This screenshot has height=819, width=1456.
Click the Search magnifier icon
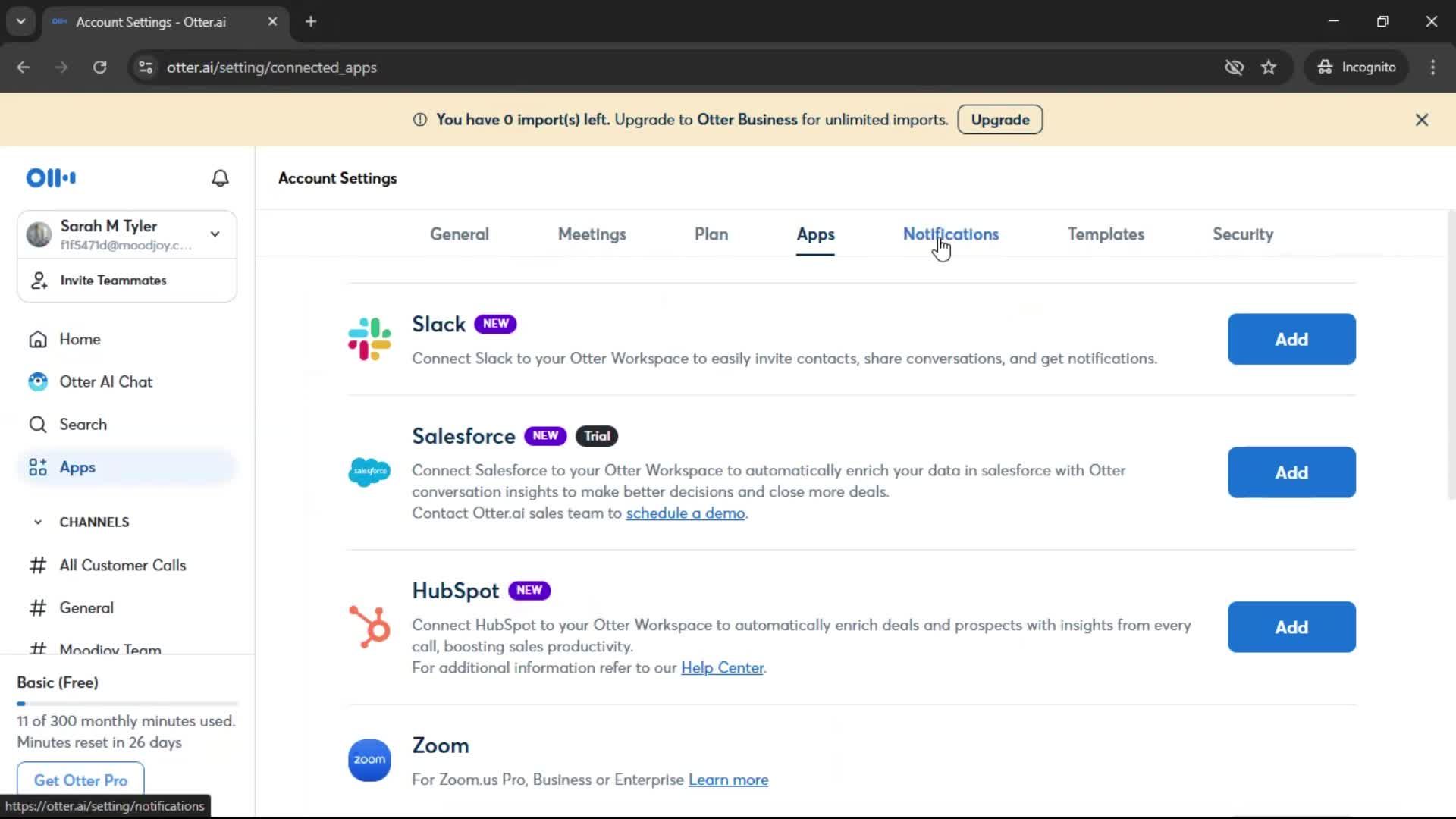tap(38, 425)
